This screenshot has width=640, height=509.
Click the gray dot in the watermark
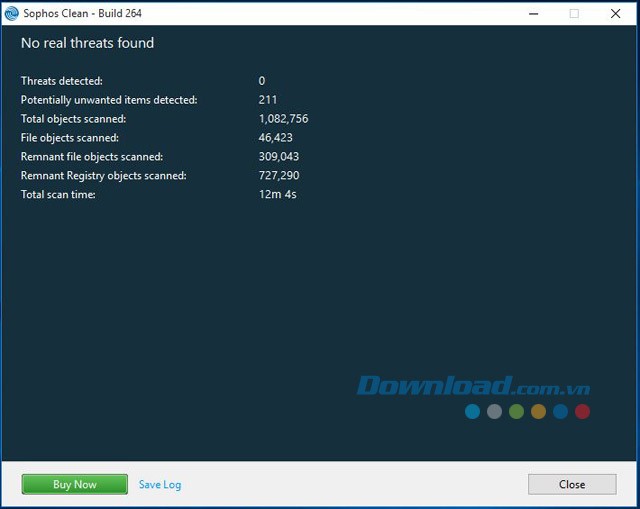point(494,411)
